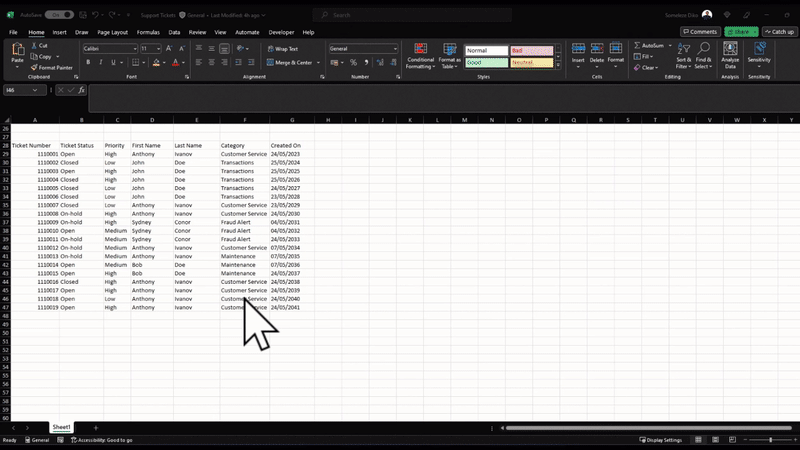Click in the formula bar

coord(444,98)
